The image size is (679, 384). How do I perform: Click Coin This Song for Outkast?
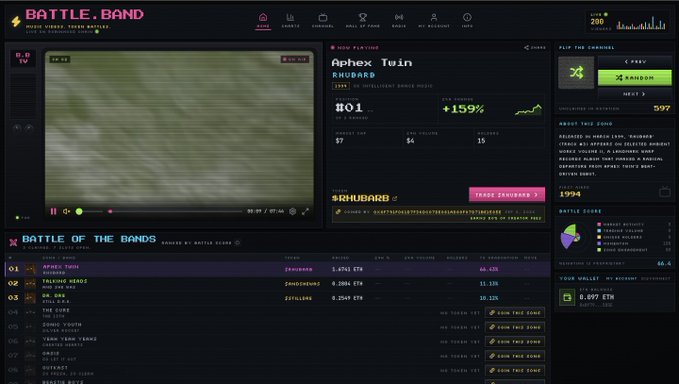pyautogui.click(x=515, y=370)
